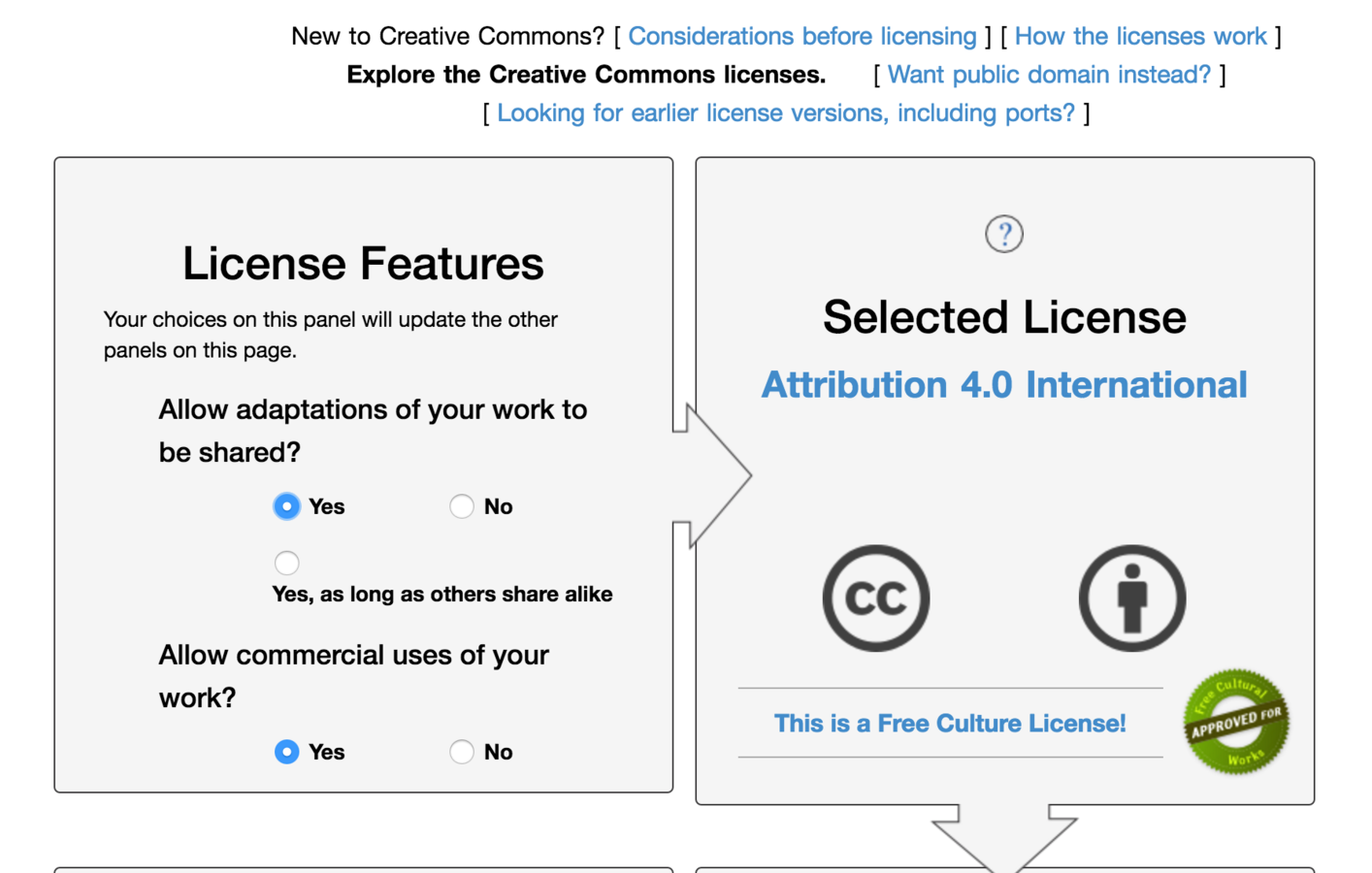Select Yes for allowing commercial uses
Screen dimensions: 1372x873
click(x=286, y=752)
